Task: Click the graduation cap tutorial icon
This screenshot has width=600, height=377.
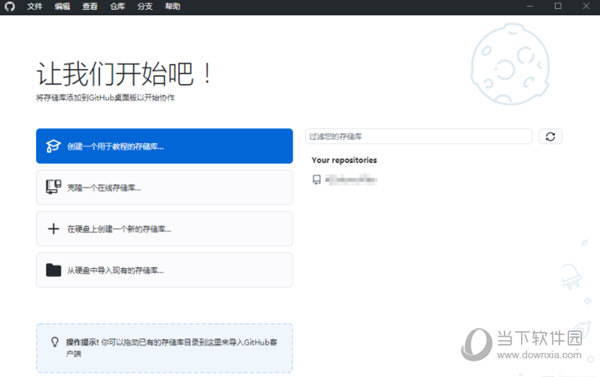Action: 53,146
